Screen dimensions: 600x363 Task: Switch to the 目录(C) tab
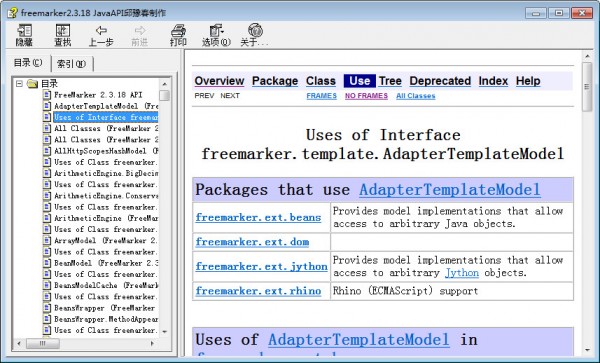pyautogui.click(x=28, y=63)
